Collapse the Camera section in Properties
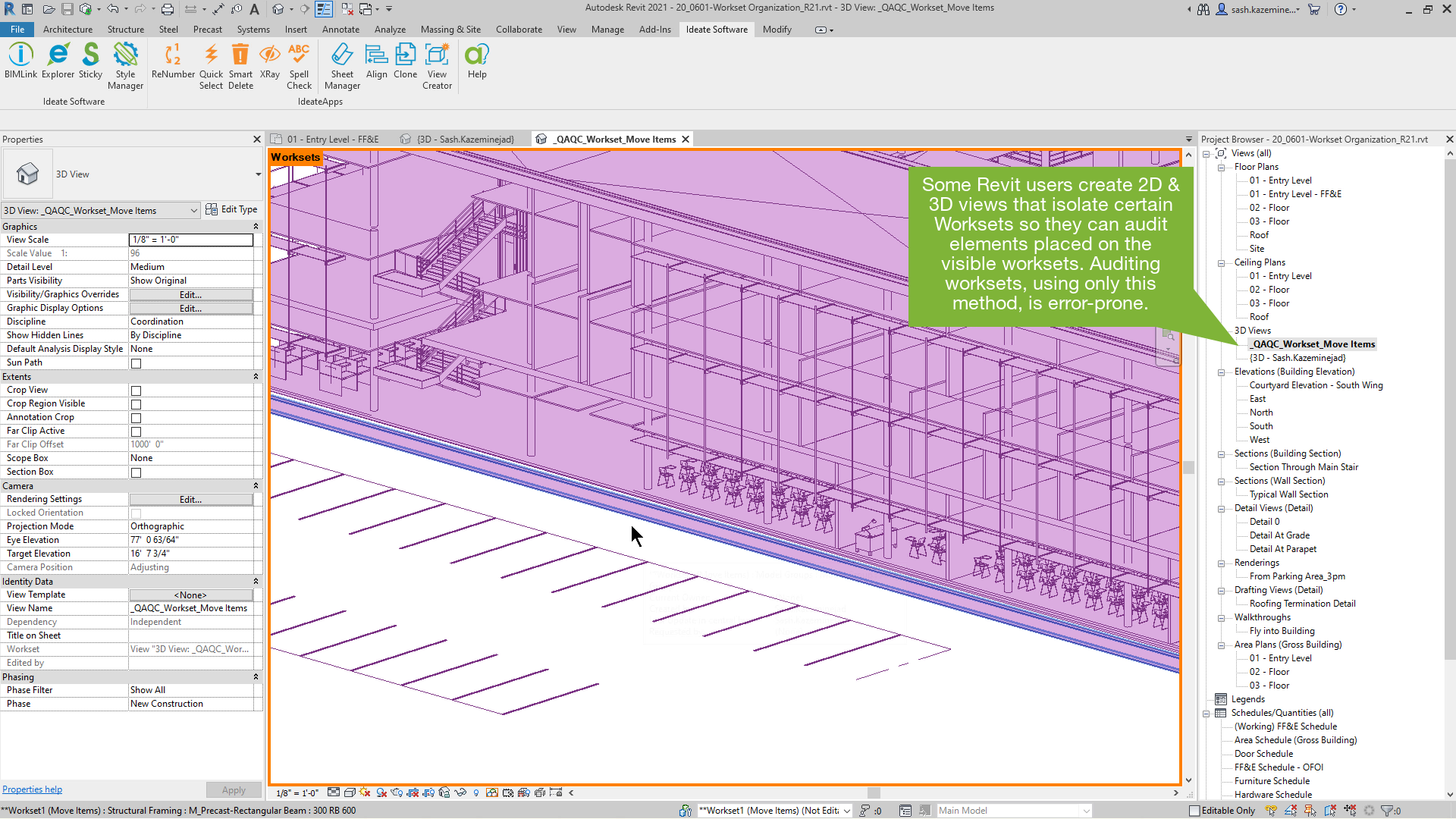This screenshot has height=819, width=1456. pyautogui.click(x=256, y=485)
